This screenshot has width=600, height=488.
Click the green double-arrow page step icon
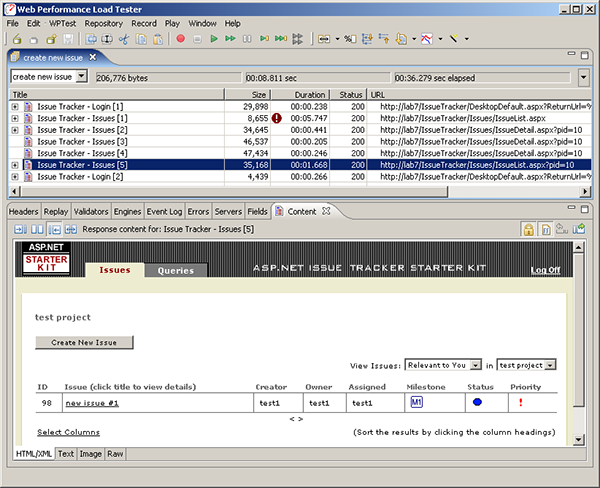tap(281, 39)
